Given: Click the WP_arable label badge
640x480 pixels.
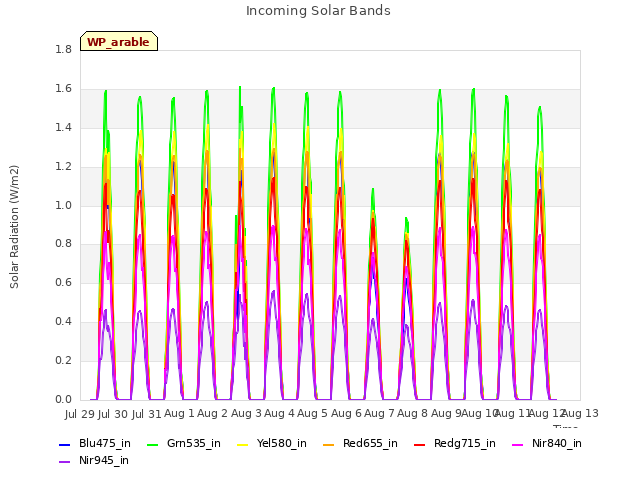Looking at the screenshot, I should [x=119, y=41].
